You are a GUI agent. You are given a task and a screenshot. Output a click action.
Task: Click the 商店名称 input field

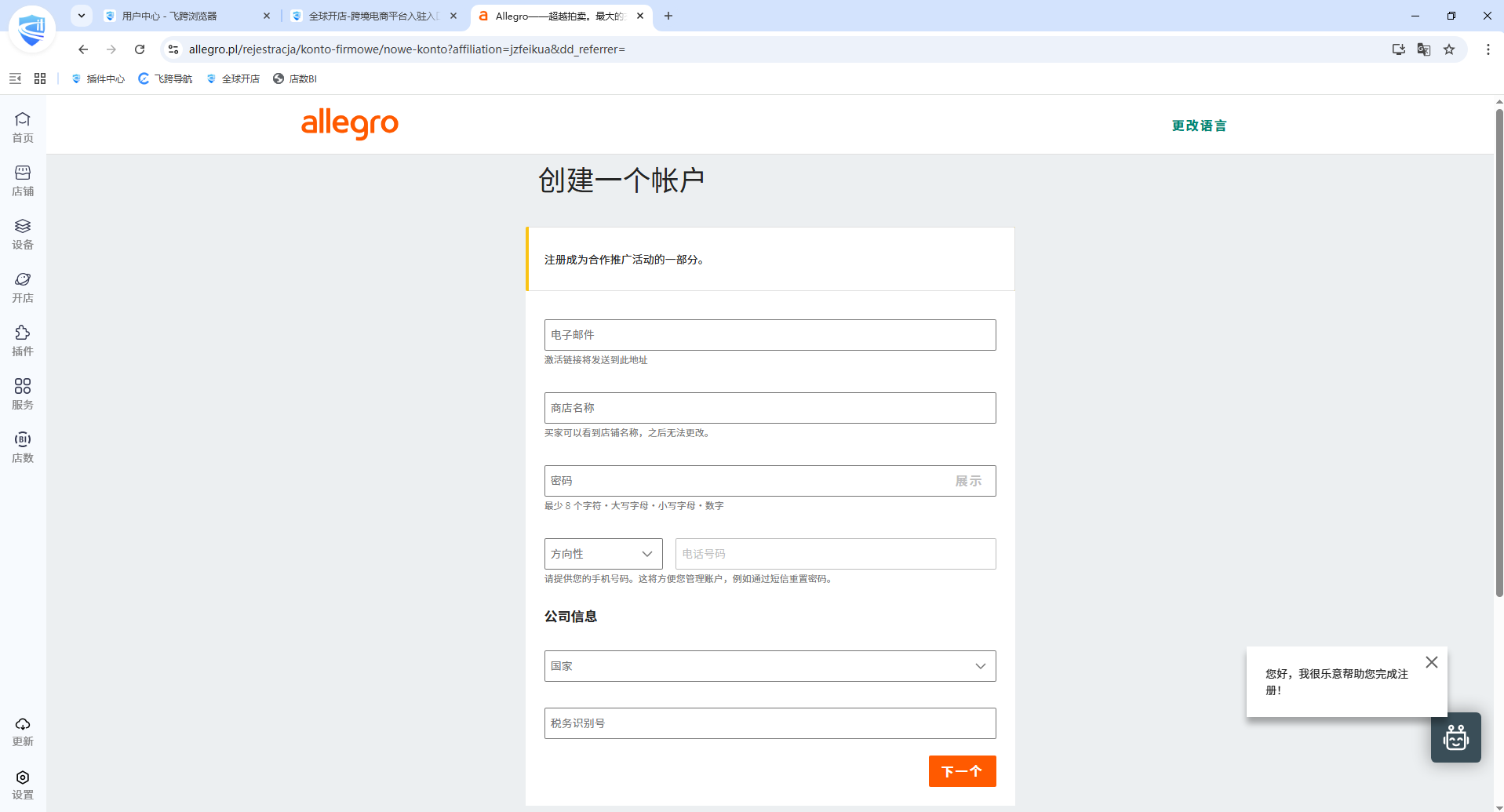770,408
